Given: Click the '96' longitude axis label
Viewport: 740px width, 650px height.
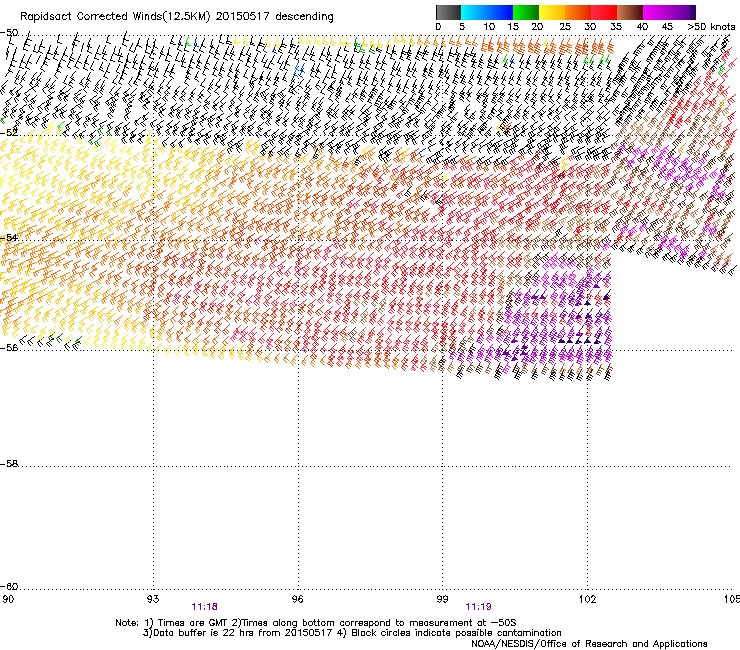Looking at the screenshot, I should click(298, 599).
